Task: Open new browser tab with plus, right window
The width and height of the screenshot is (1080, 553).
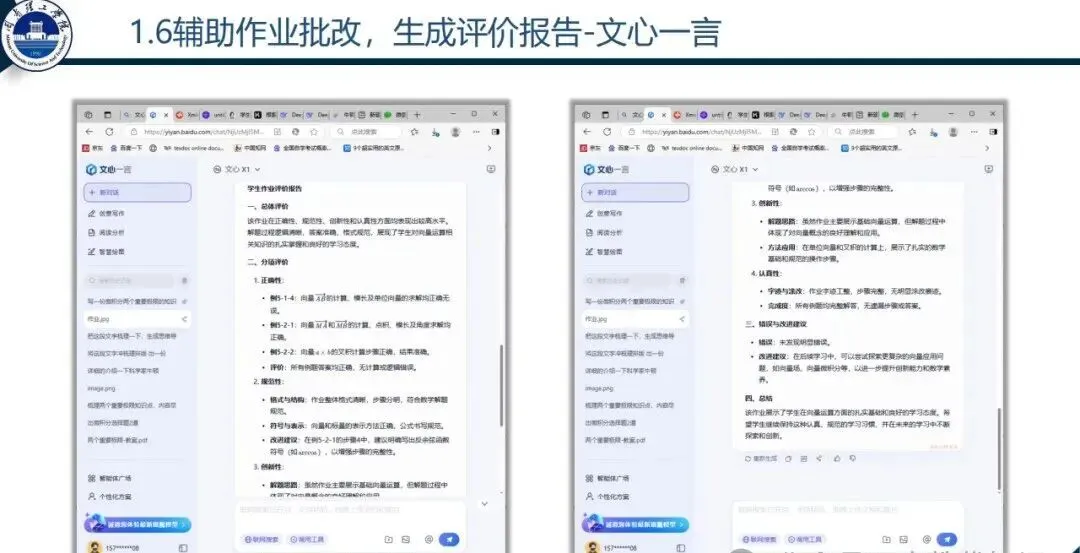Action: [914, 114]
